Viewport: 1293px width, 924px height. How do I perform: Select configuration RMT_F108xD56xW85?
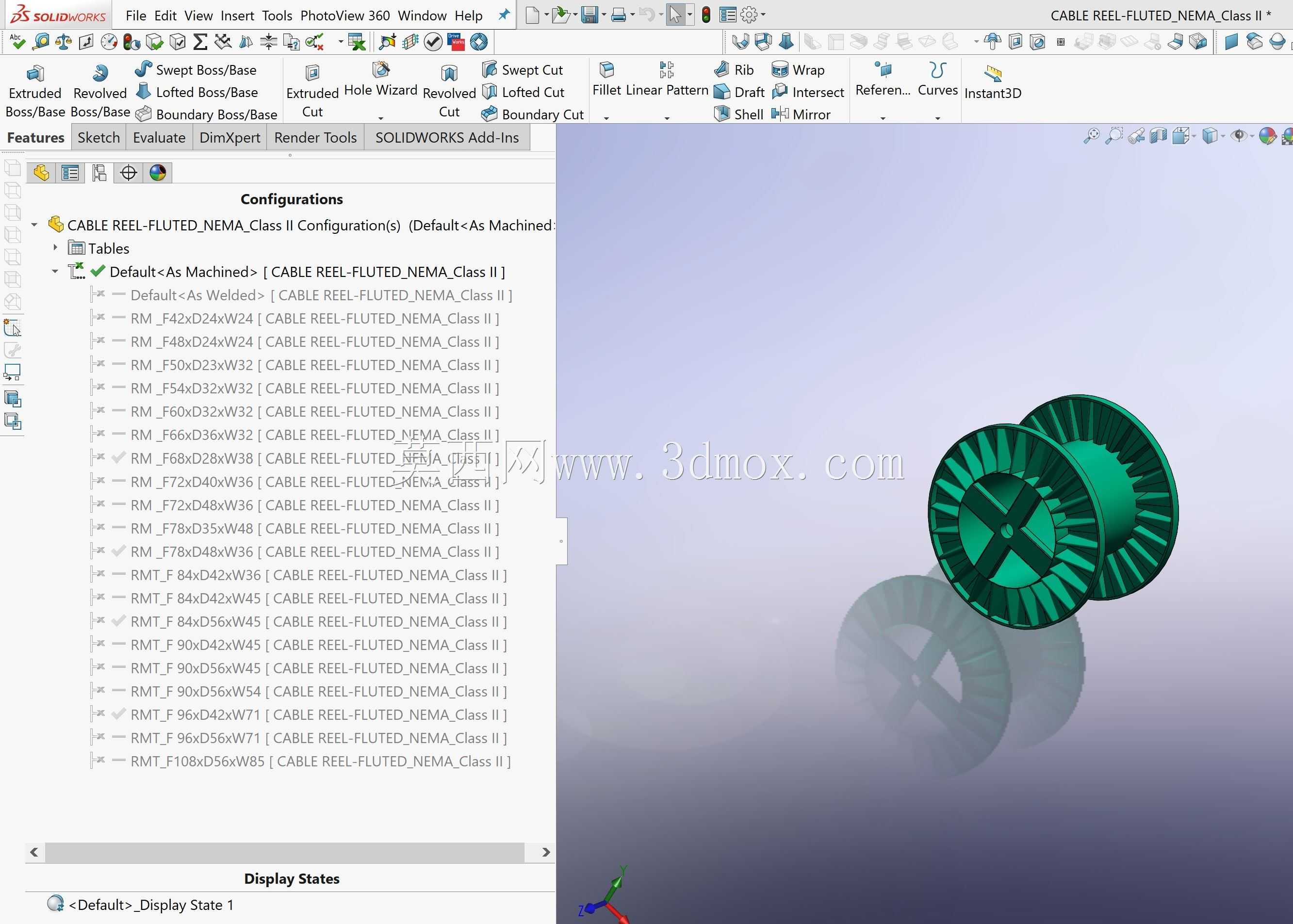pos(320,762)
